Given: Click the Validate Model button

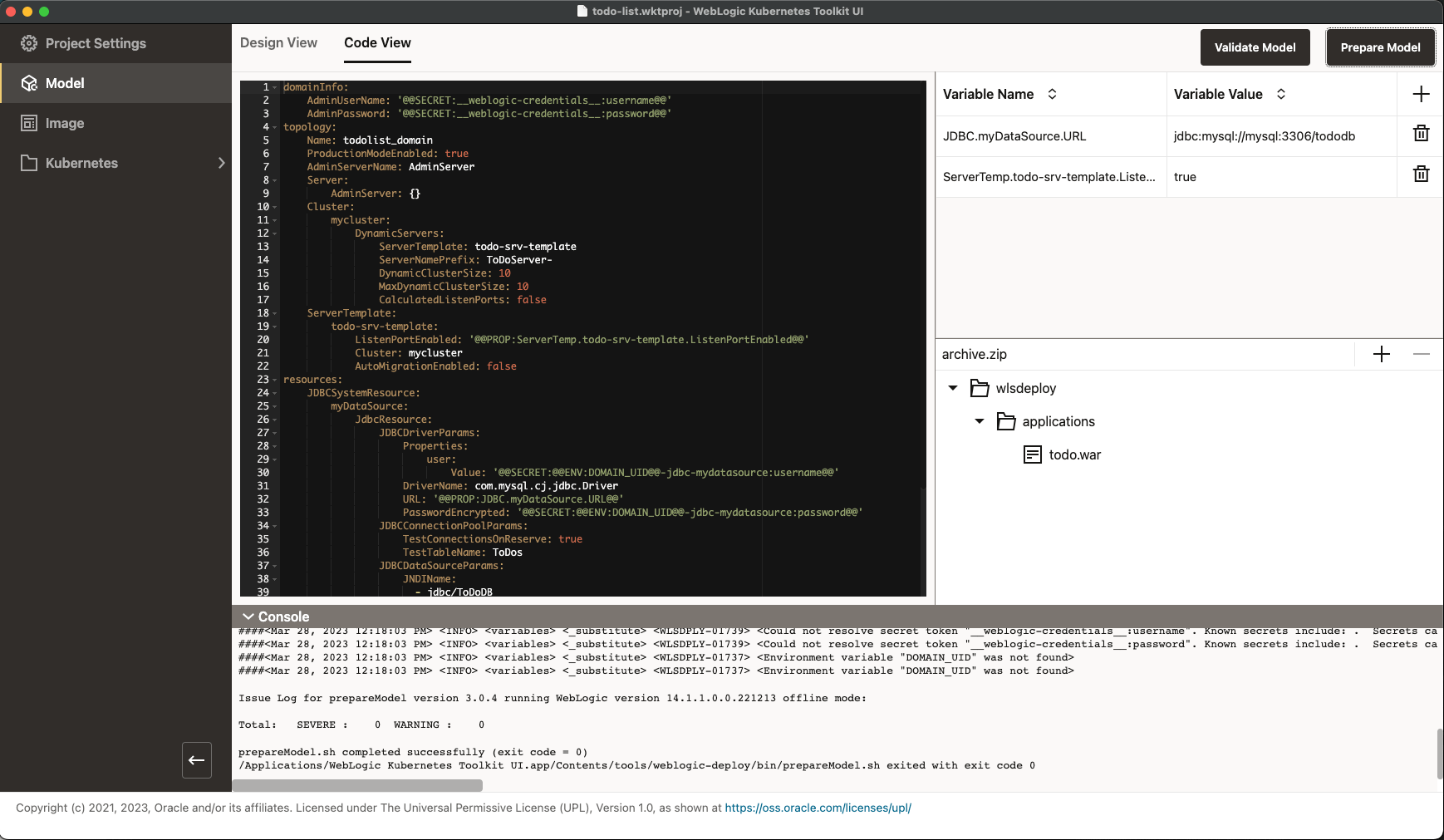Looking at the screenshot, I should coord(1254,47).
